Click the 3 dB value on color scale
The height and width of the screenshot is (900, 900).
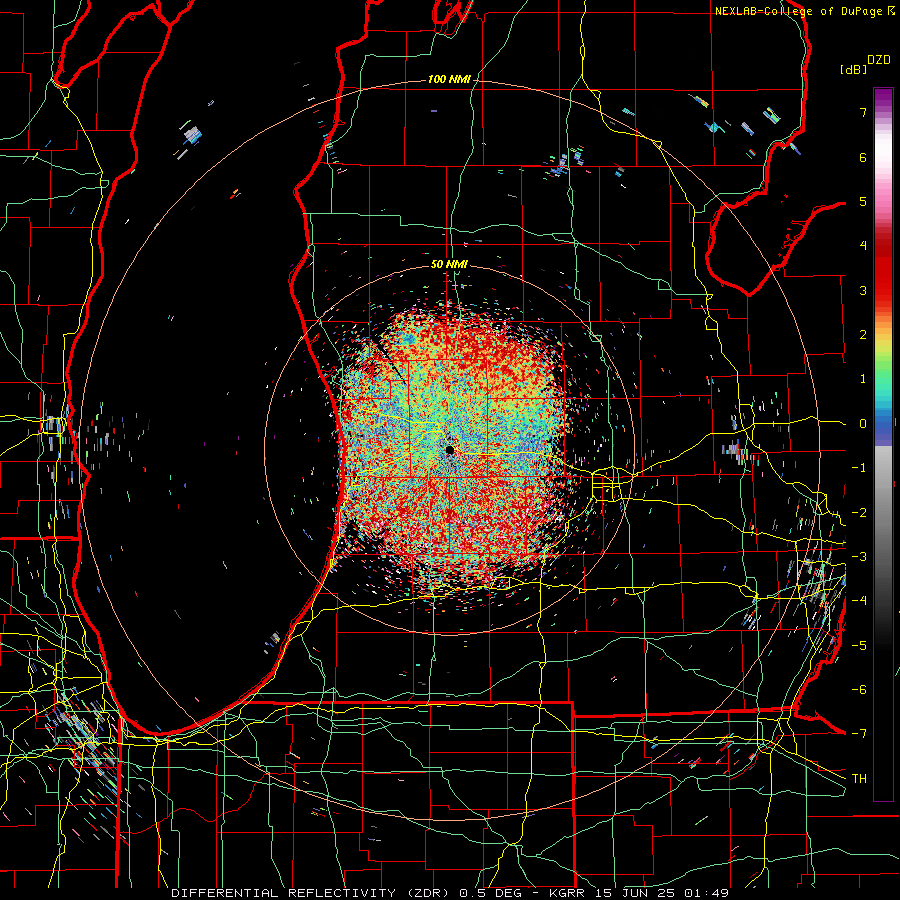pos(863,290)
